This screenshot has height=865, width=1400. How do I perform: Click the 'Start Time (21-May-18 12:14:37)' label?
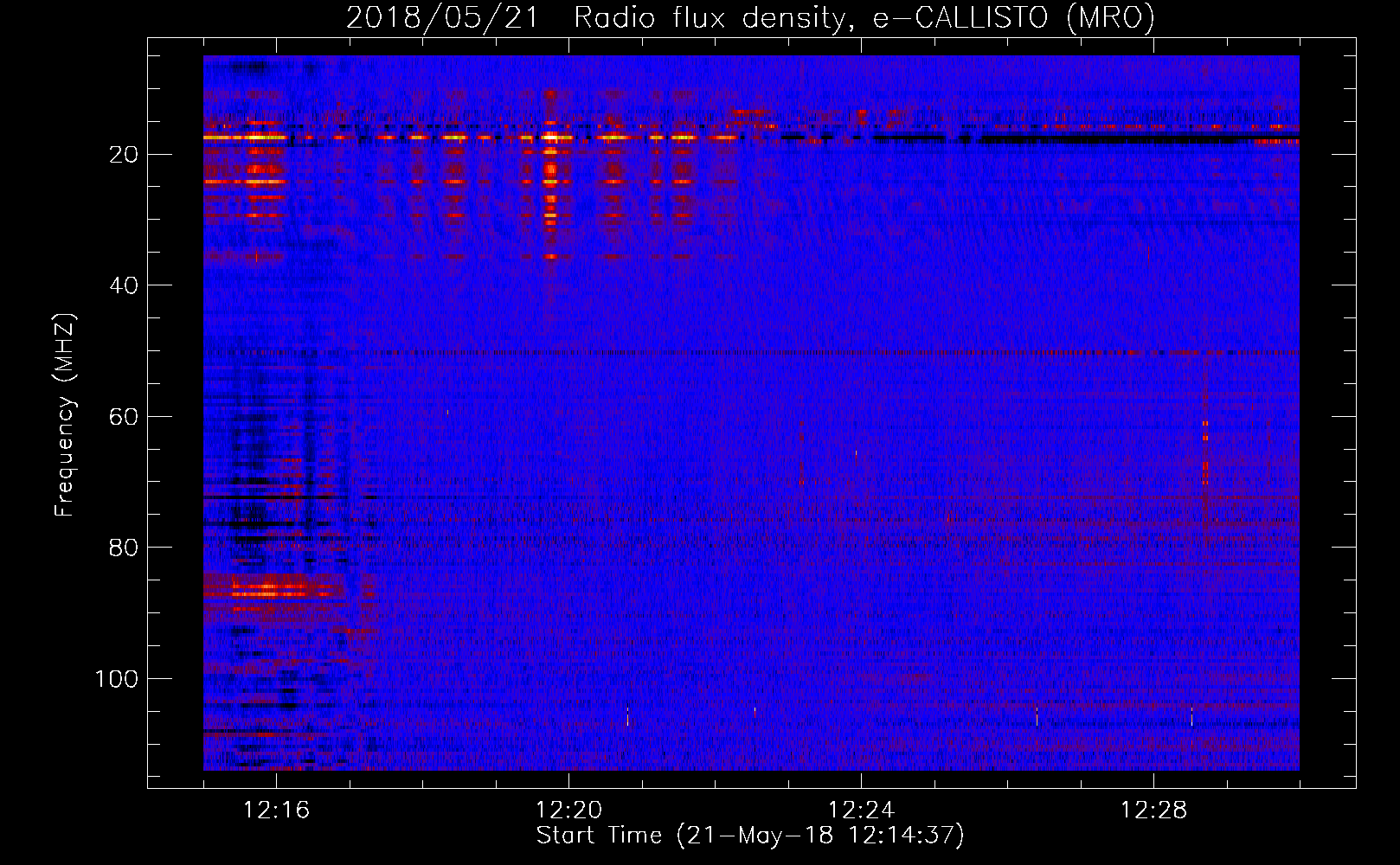coord(750,836)
